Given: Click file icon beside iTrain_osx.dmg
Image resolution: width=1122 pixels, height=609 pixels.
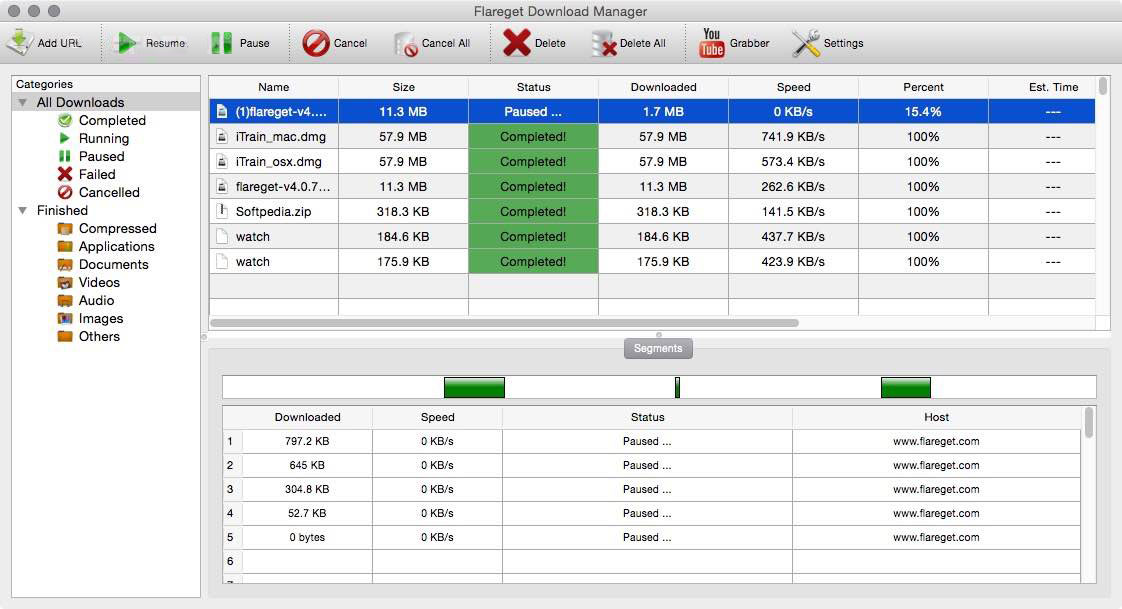Looking at the screenshot, I should 223,162.
